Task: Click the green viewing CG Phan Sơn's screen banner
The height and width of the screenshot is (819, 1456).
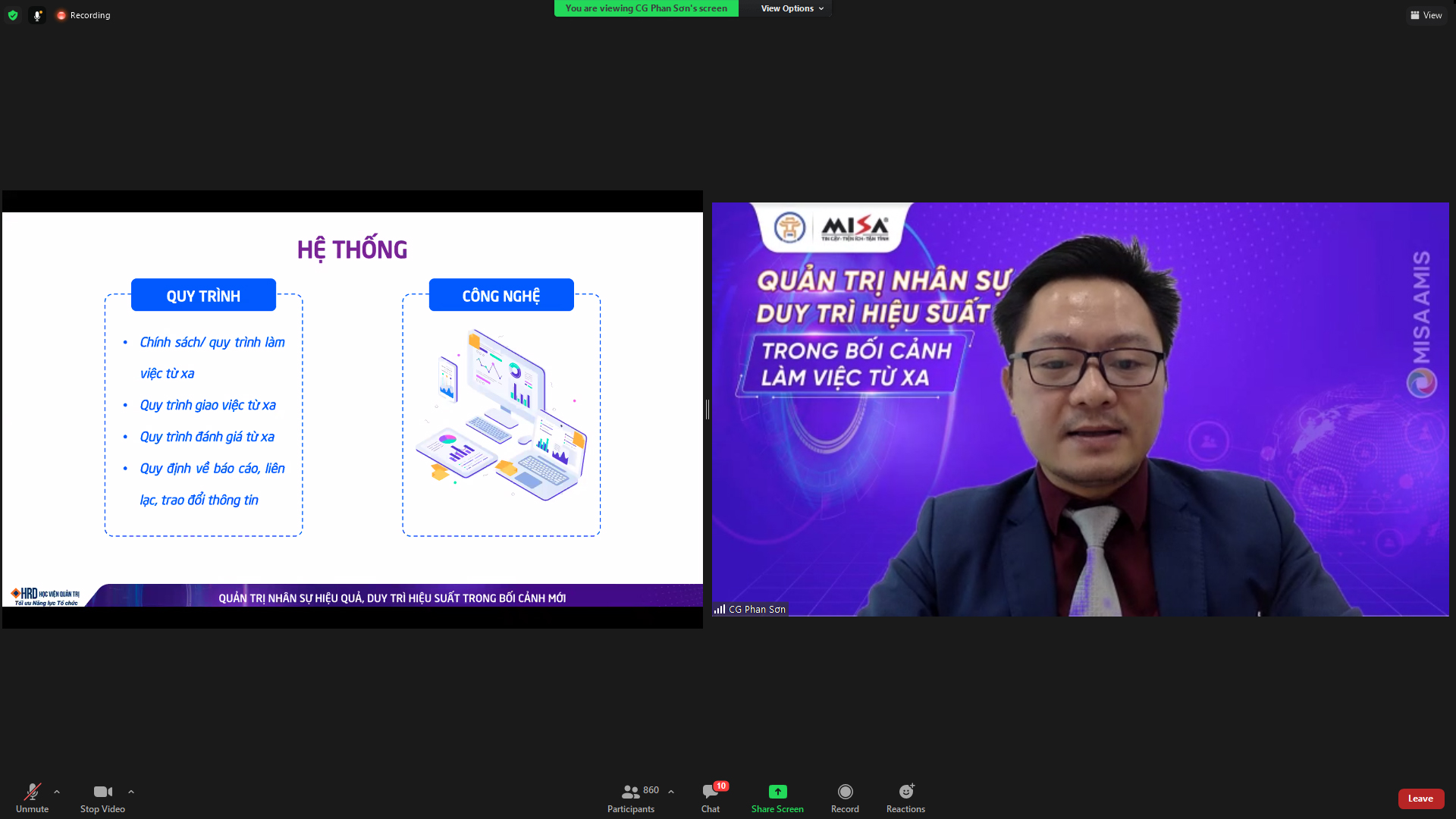Action: [x=646, y=8]
